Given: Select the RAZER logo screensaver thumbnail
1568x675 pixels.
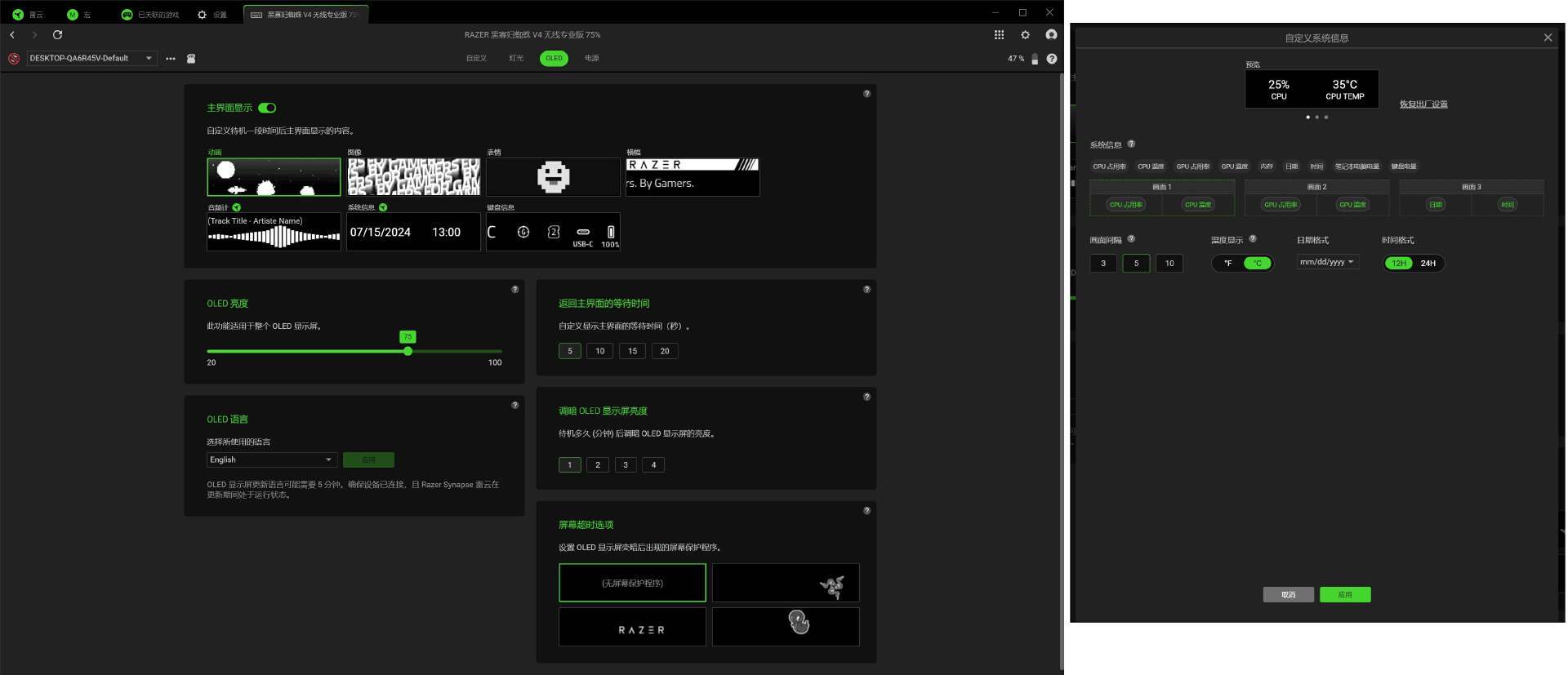Looking at the screenshot, I should [x=632, y=627].
